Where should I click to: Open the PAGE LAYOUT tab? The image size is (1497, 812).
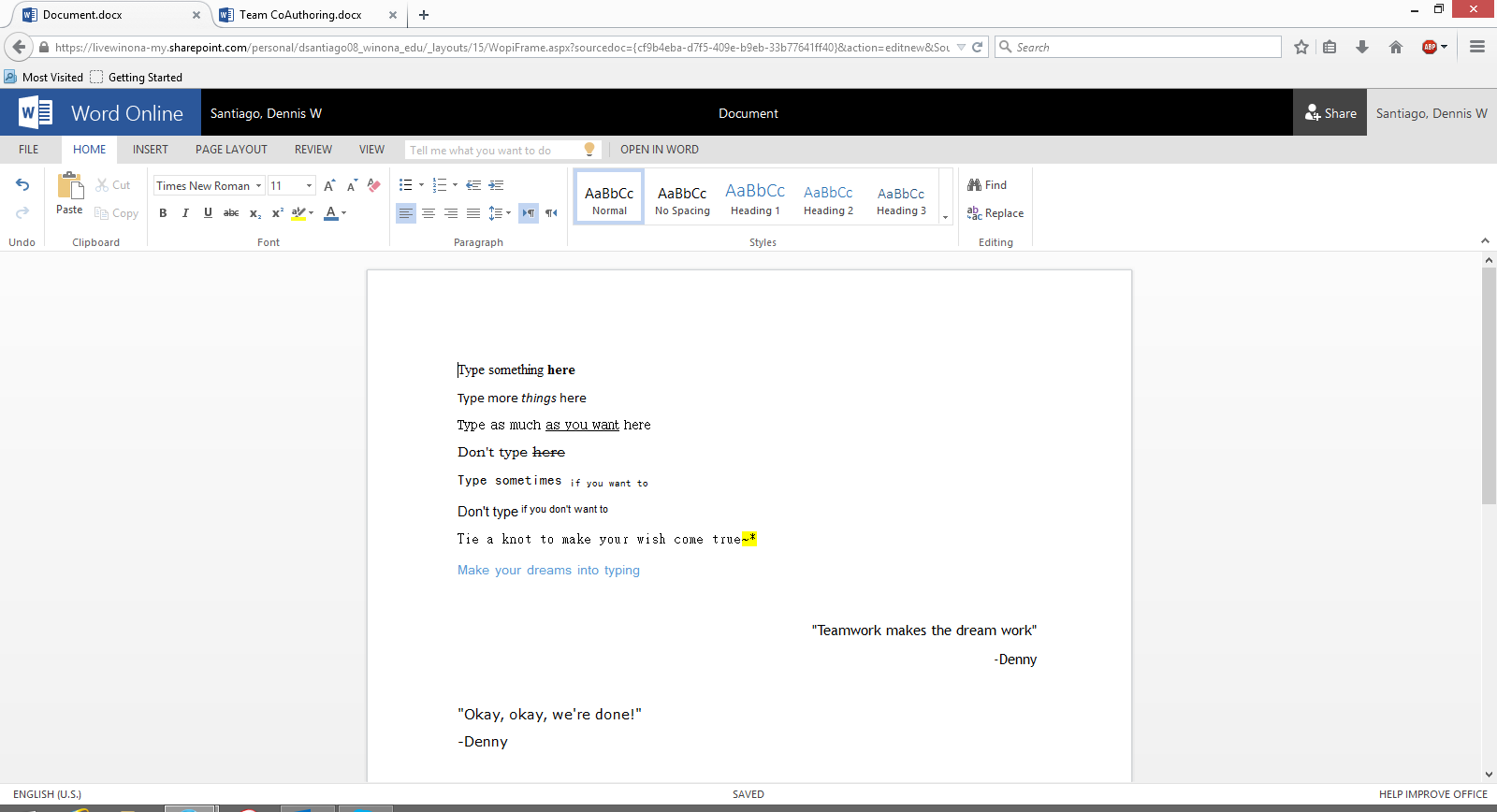(231, 150)
